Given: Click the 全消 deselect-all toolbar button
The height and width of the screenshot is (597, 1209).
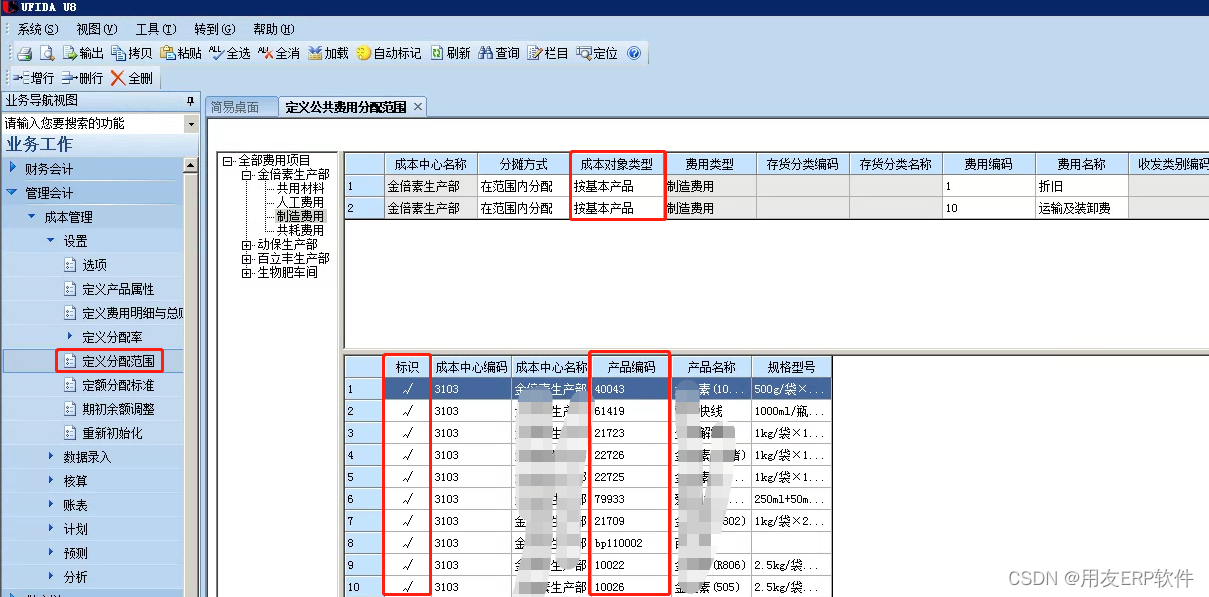Looking at the screenshot, I should (278, 54).
